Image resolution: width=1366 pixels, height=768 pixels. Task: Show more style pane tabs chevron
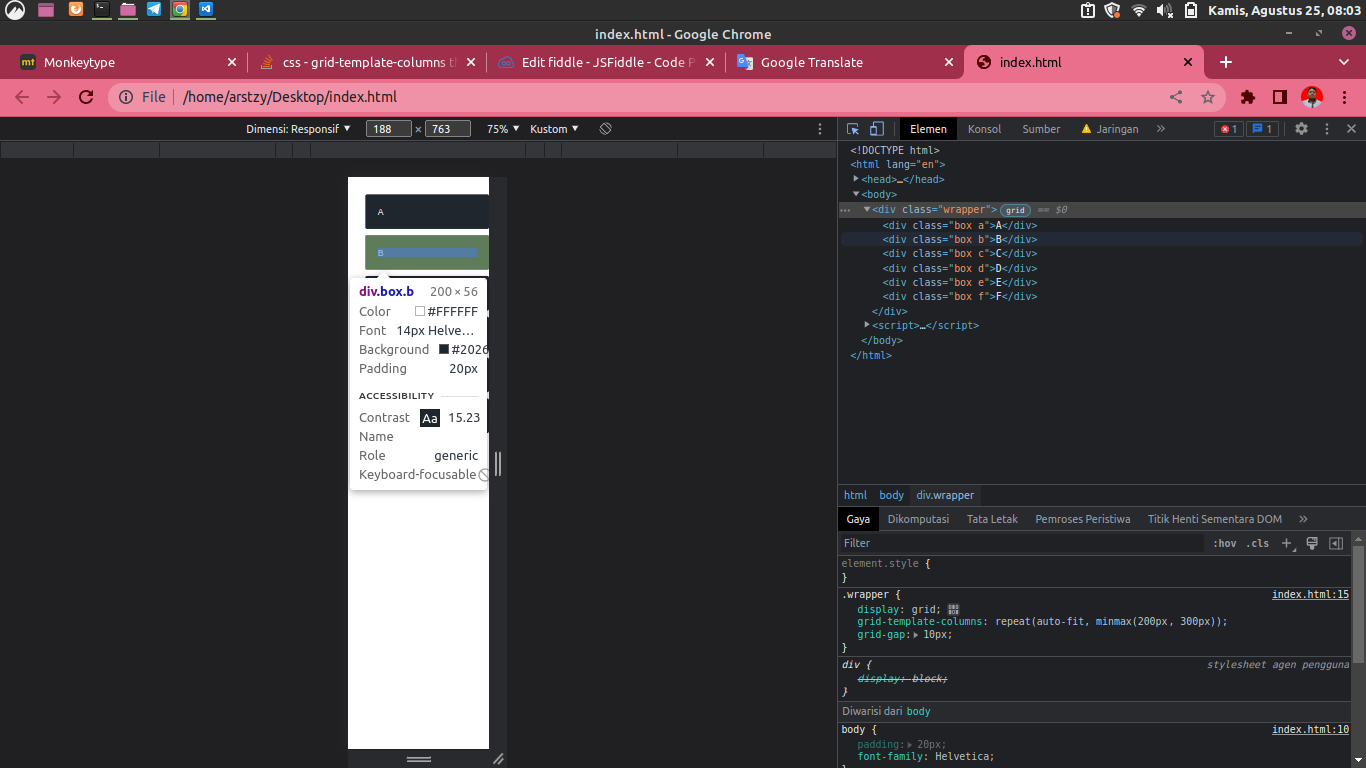pyautogui.click(x=1303, y=519)
